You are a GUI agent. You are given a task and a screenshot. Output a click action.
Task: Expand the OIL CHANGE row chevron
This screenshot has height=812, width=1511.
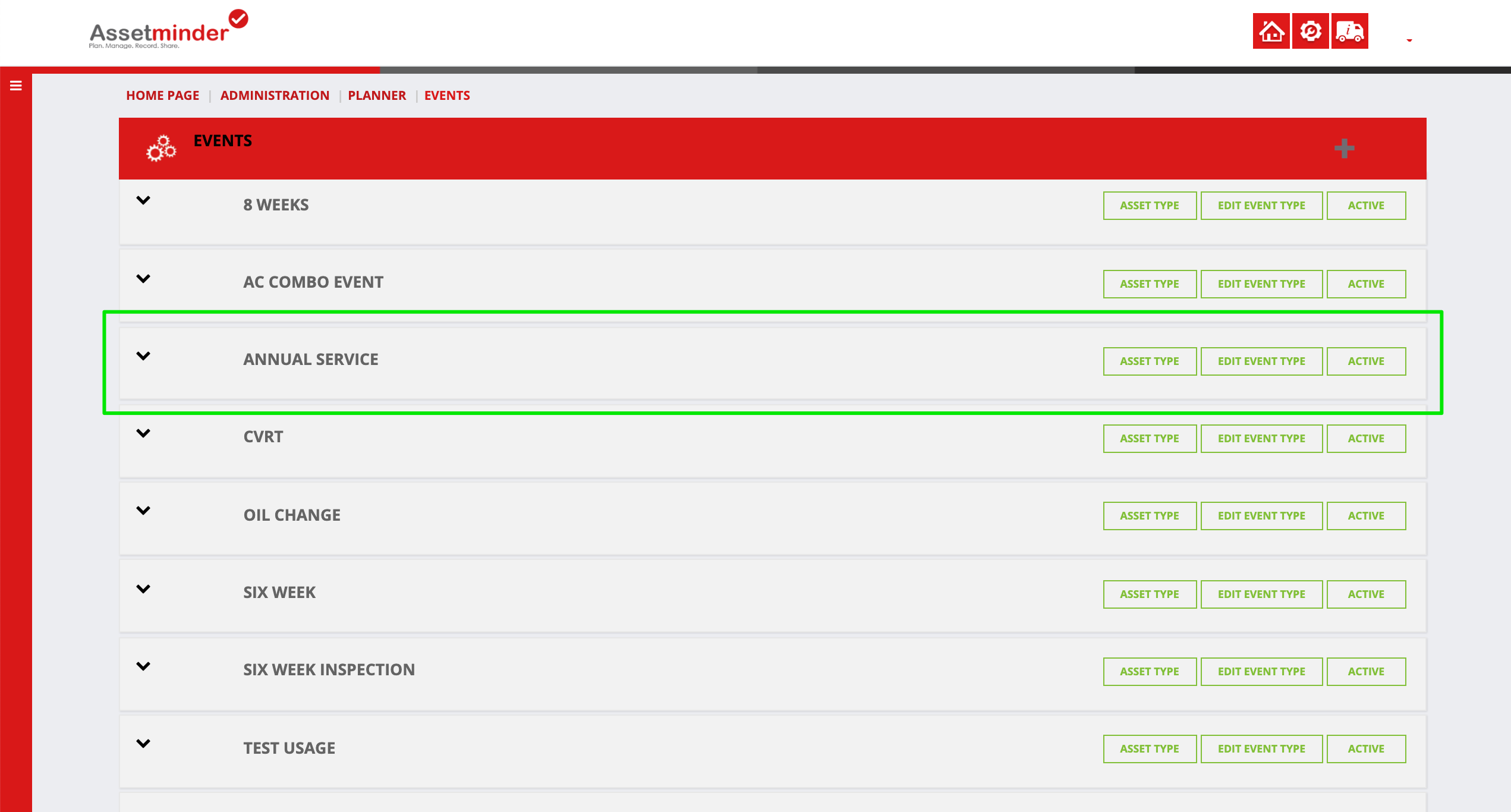[x=143, y=511]
